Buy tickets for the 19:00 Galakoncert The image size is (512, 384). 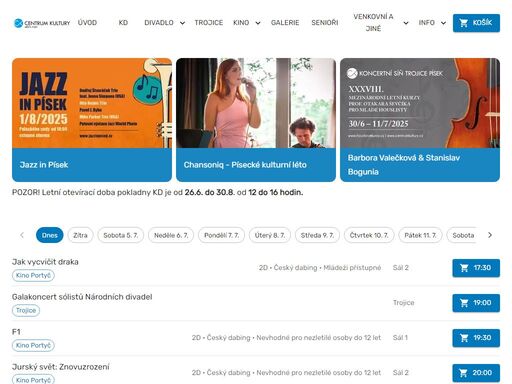[x=476, y=303]
